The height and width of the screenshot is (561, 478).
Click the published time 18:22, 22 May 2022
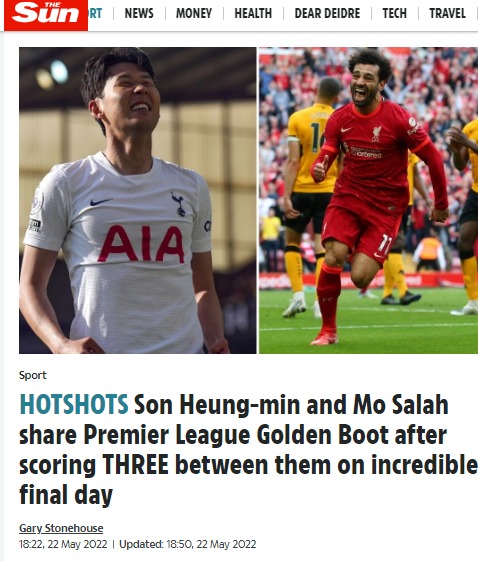(63, 544)
